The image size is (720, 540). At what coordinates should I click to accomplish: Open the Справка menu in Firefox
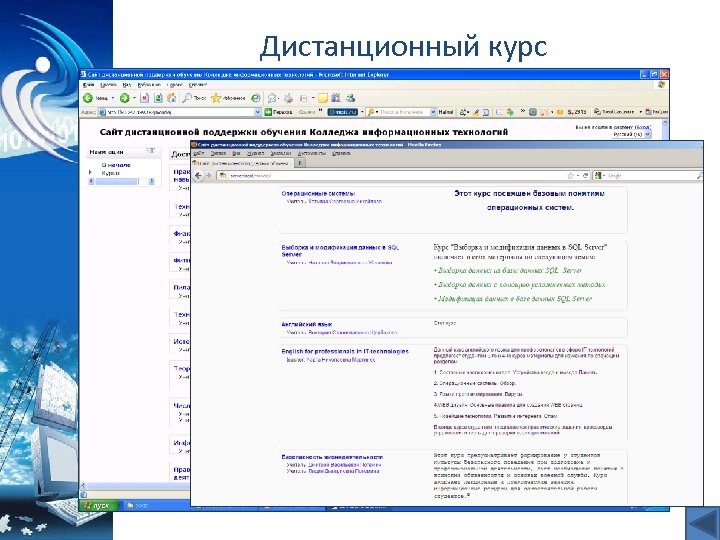click(x=341, y=153)
